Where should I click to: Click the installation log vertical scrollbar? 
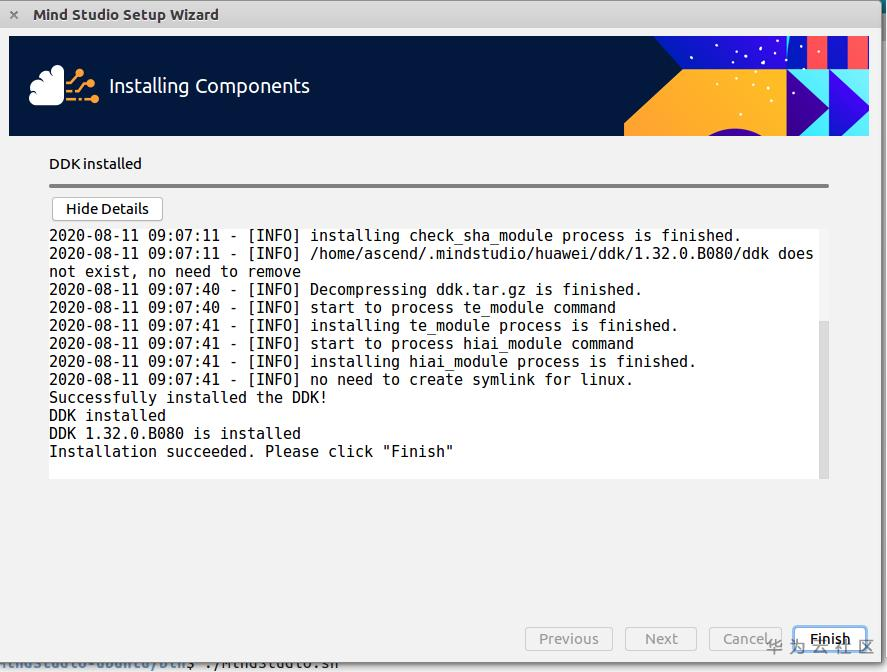tap(824, 399)
